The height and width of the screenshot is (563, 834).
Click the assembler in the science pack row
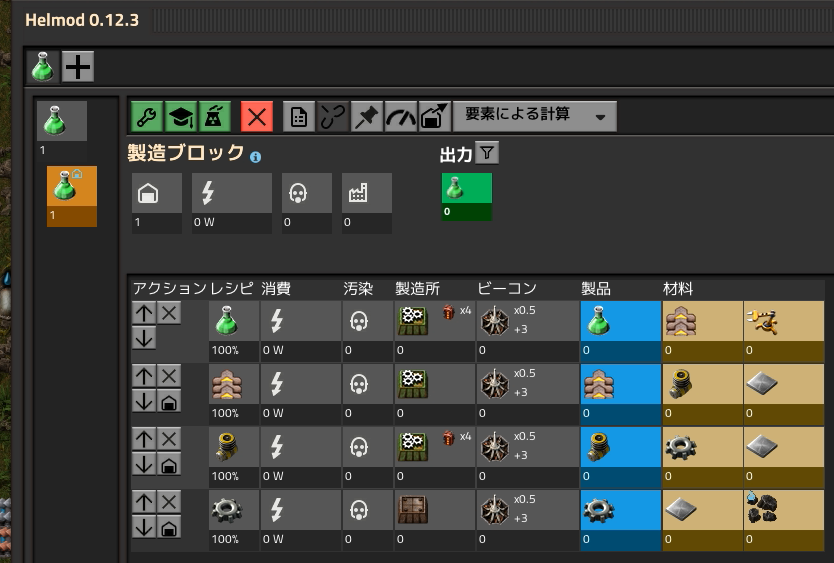point(413,321)
